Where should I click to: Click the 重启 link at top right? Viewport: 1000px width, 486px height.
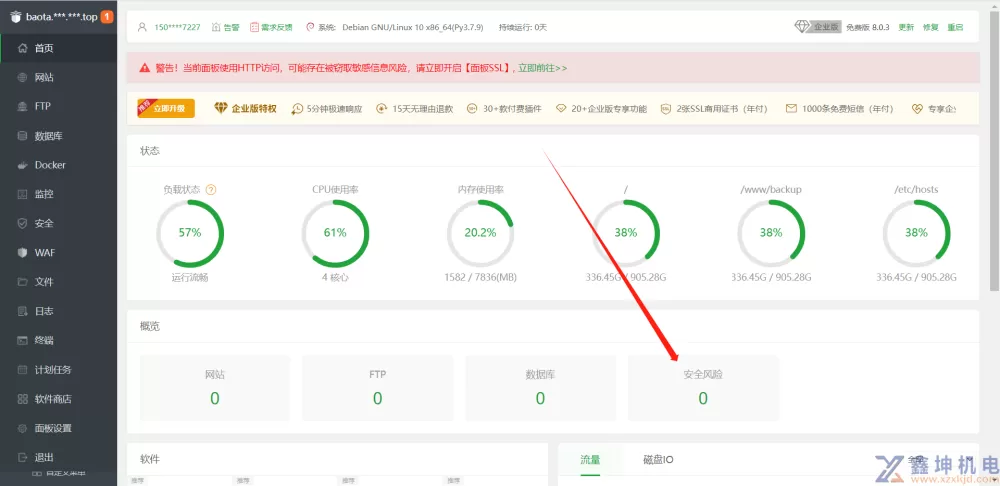click(x=955, y=27)
